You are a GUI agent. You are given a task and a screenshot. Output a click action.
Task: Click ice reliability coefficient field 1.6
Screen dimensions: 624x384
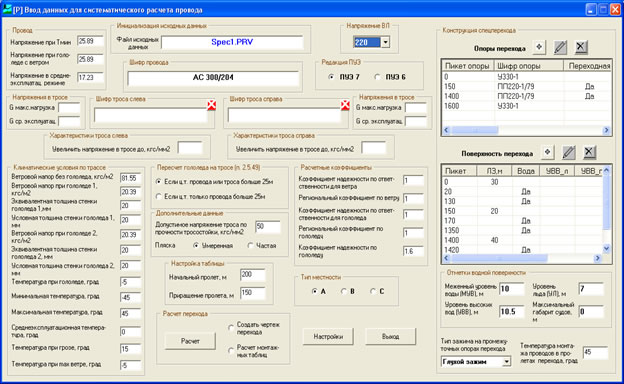(413, 251)
